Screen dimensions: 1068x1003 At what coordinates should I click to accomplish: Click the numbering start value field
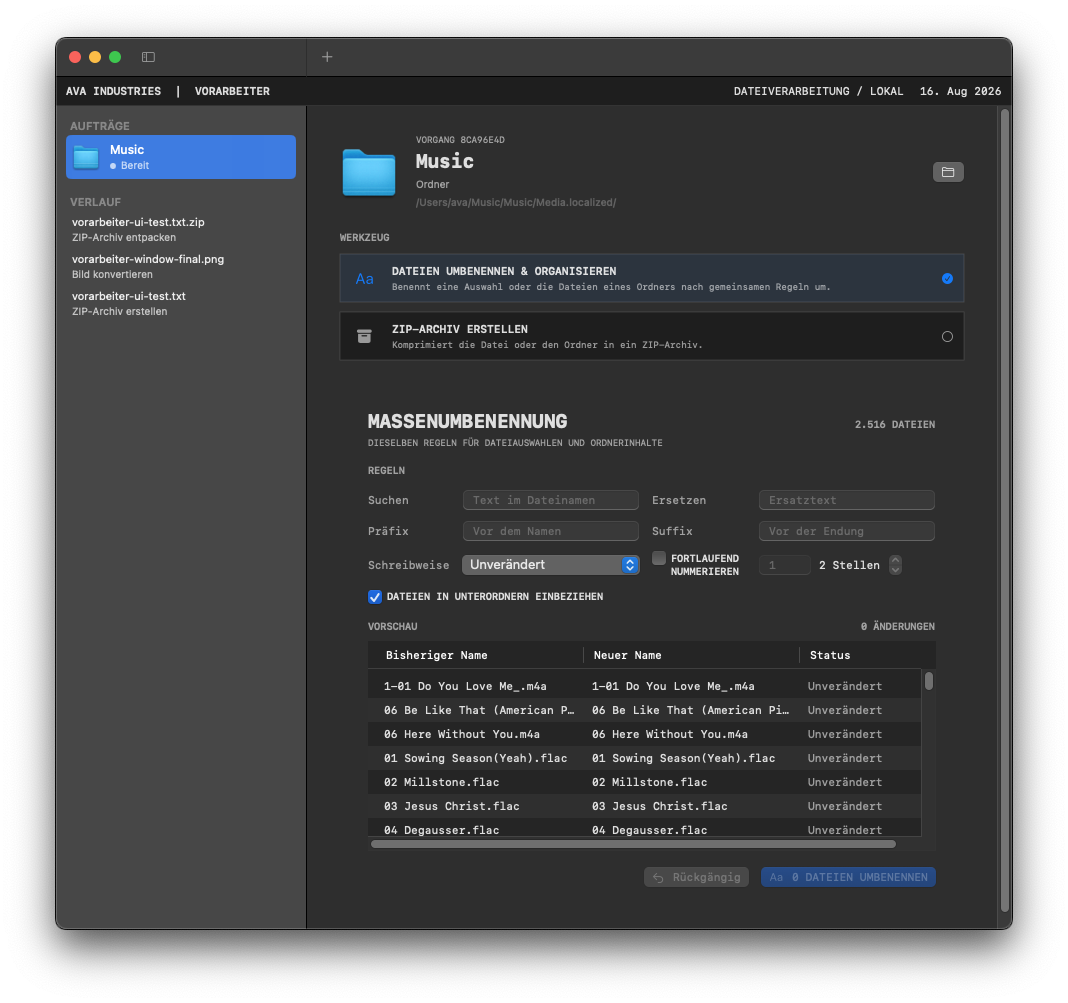[x=785, y=565]
